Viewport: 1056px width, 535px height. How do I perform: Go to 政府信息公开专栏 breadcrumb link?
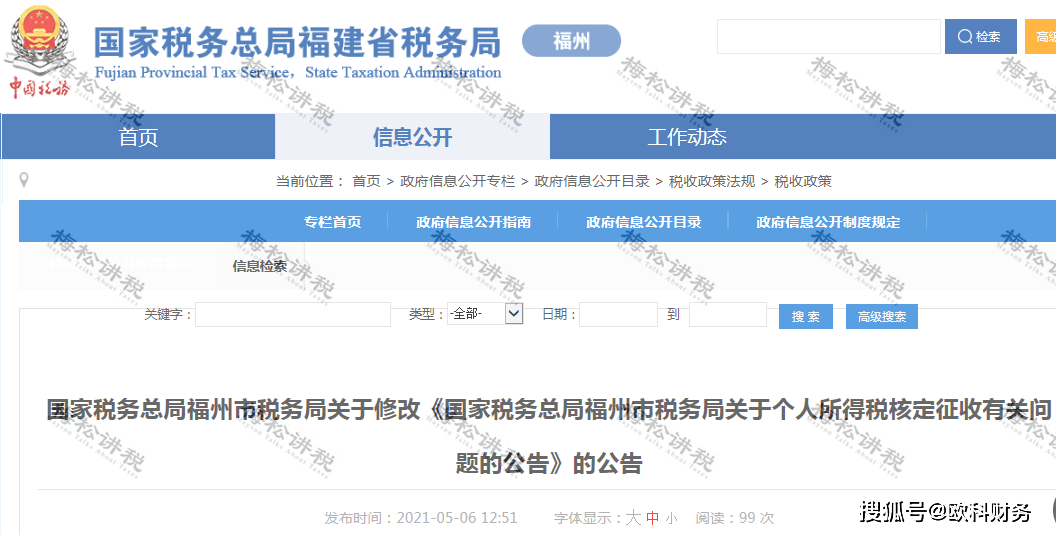click(457, 181)
